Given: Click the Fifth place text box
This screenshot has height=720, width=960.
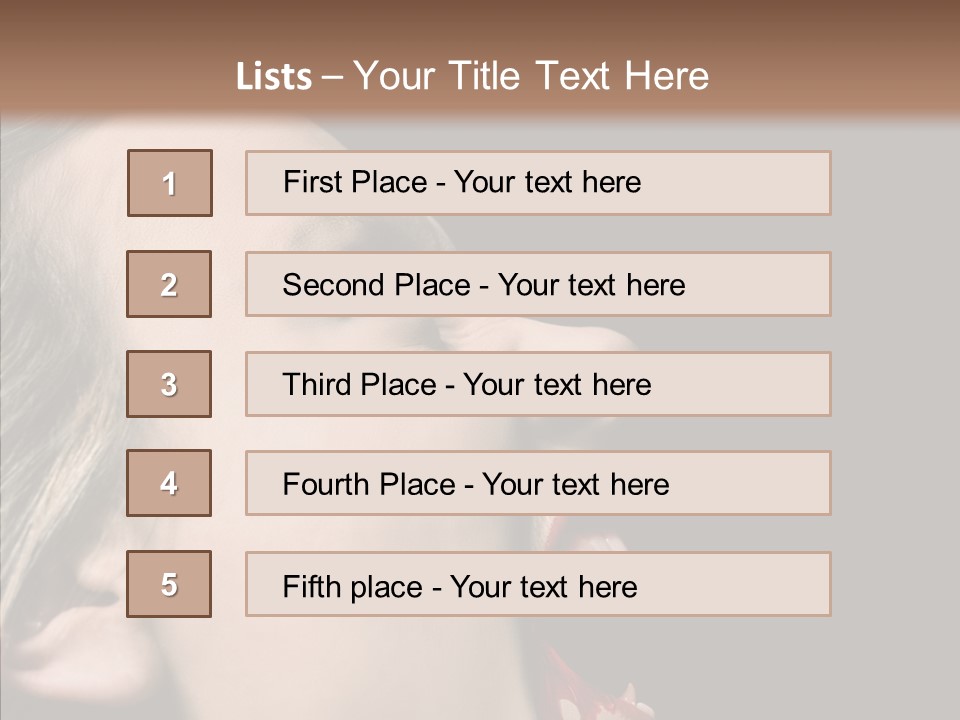Looking at the screenshot, I should [x=538, y=584].
